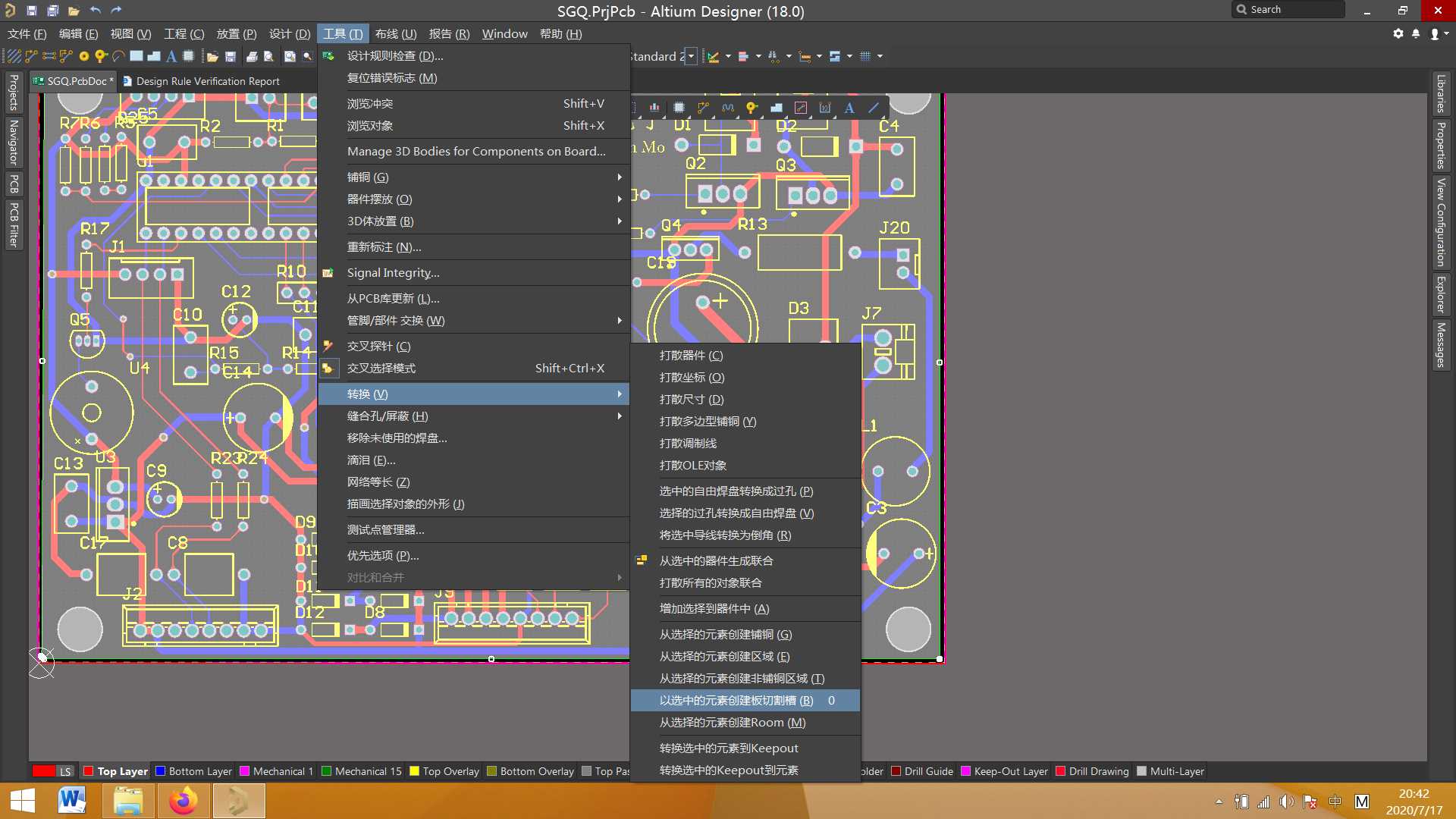1456x819 pixels.
Task: Click the Top Layer red color swatch
Action: (x=88, y=771)
